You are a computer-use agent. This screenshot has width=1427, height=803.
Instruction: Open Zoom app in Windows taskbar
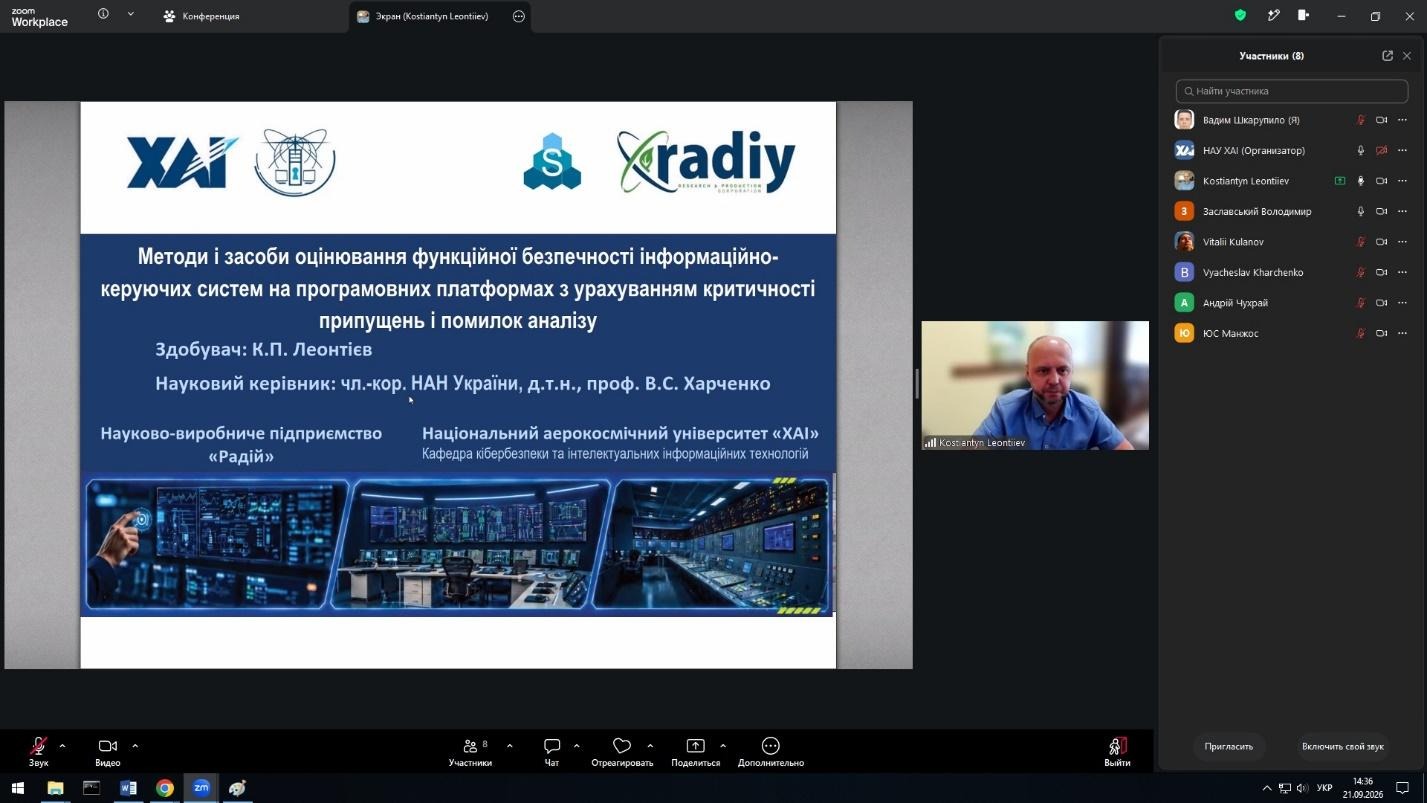201,788
